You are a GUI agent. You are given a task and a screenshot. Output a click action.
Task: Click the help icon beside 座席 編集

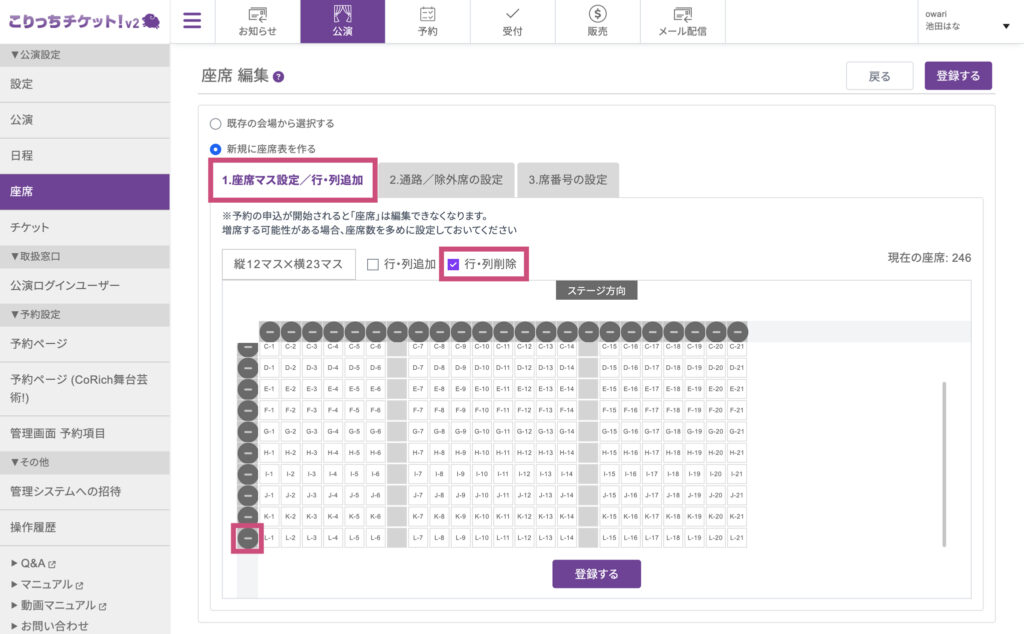[x=279, y=77]
